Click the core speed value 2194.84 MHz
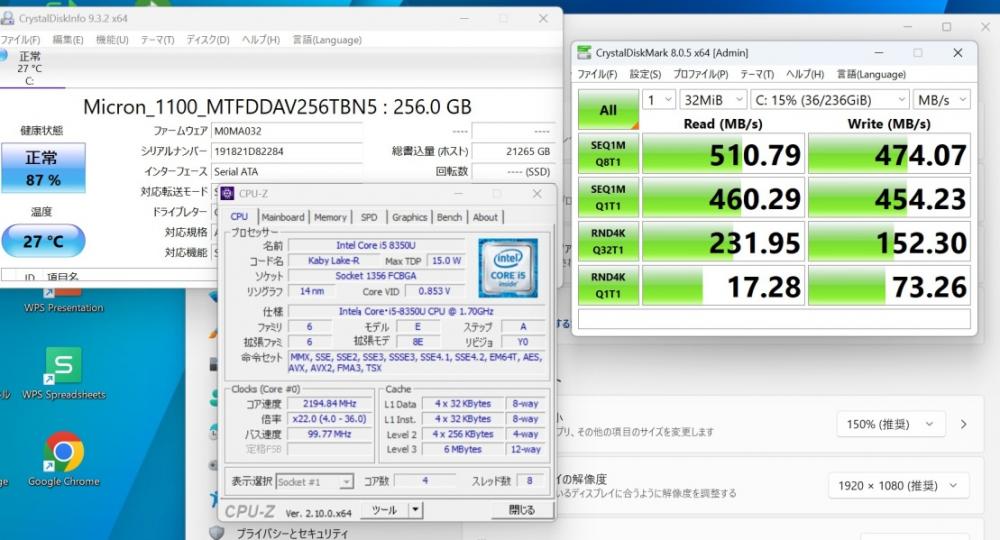Viewport: 1000px width, 540px height. point(329,404)
